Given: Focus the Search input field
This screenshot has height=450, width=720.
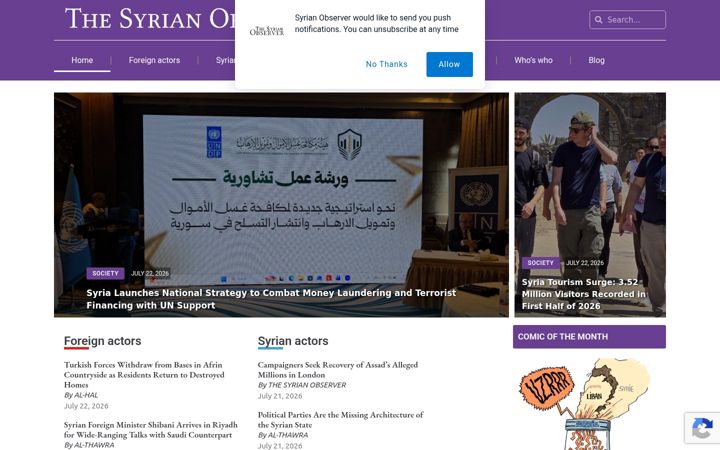Looking at the screenshot, I should coord(627,20).
